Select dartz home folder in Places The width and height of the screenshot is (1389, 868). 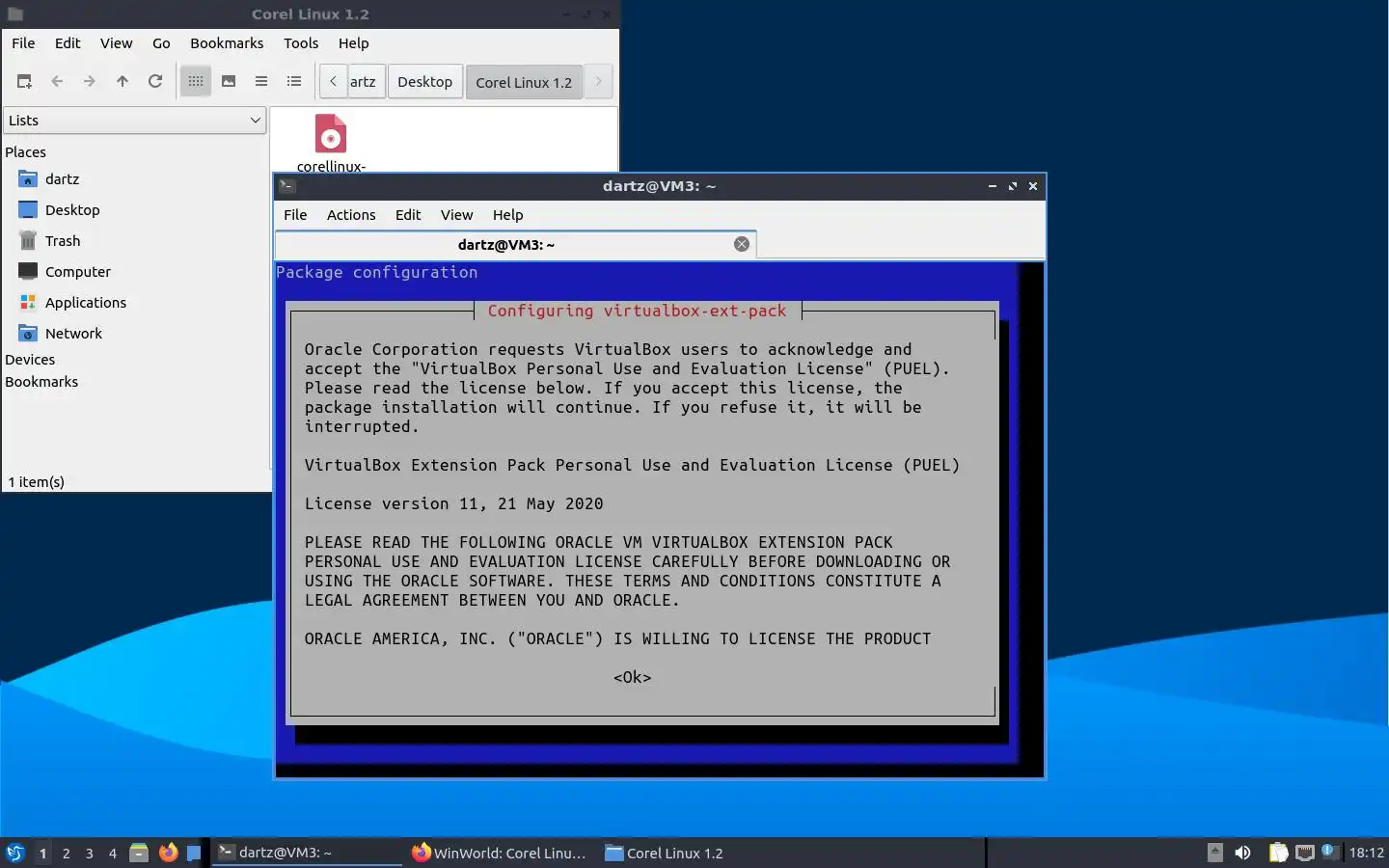pos(62,179)
